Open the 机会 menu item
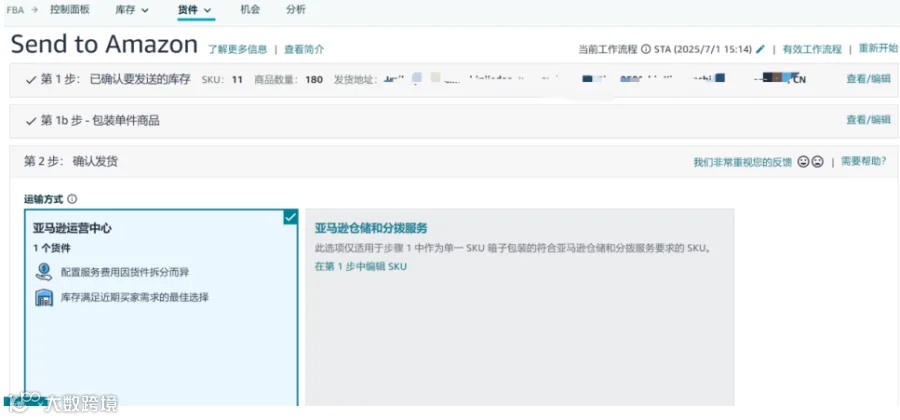Screen dimensions: 900x420 click(250, 9)
